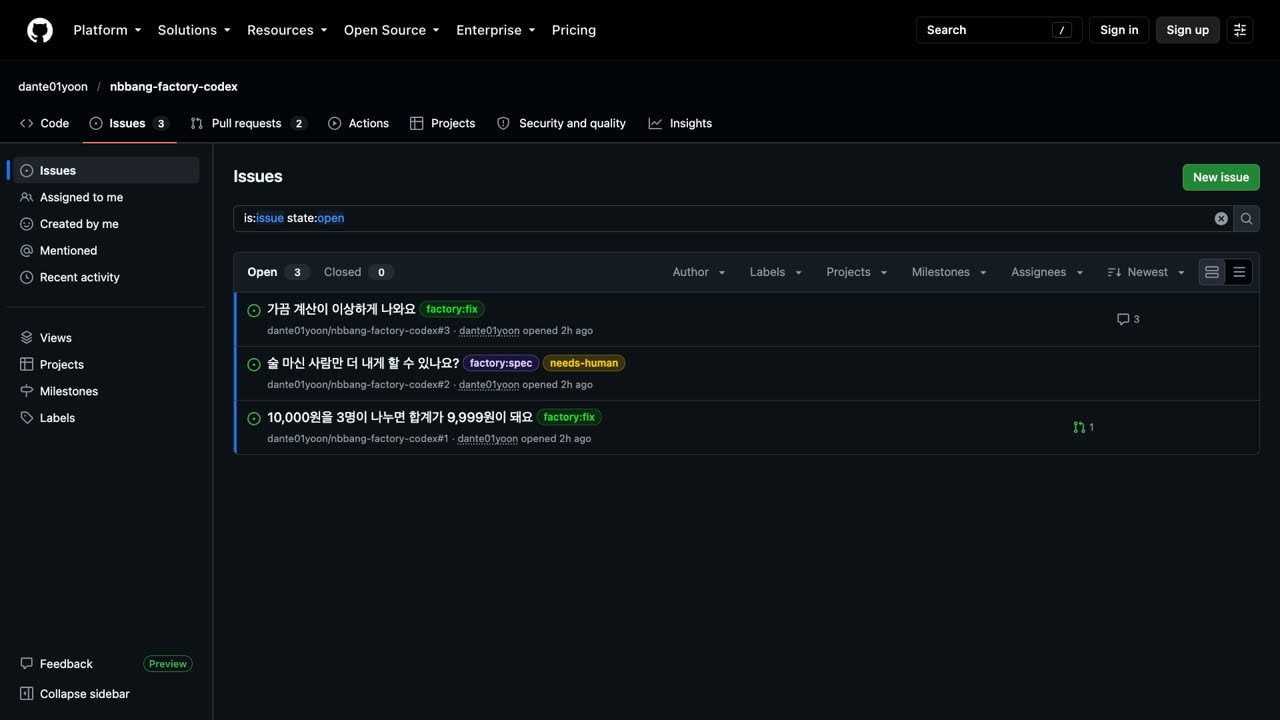This screenshot has width=1280, height=720.
Task: Open the Actions tab
Action: pos(358,123)
